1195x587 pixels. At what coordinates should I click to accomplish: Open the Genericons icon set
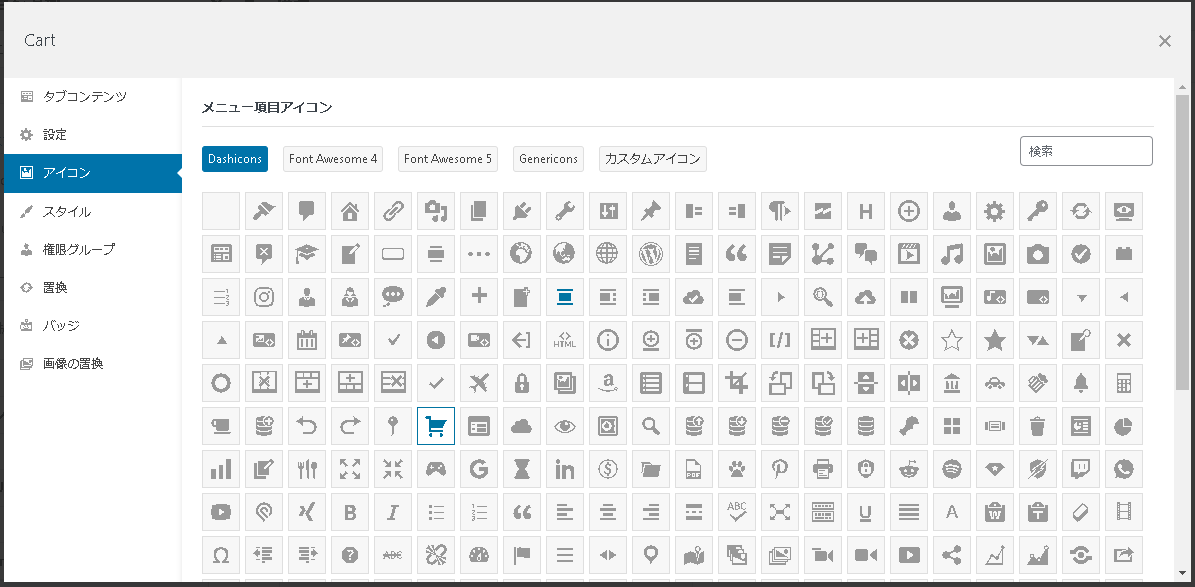pyautogui.click(x=549, y=159)
